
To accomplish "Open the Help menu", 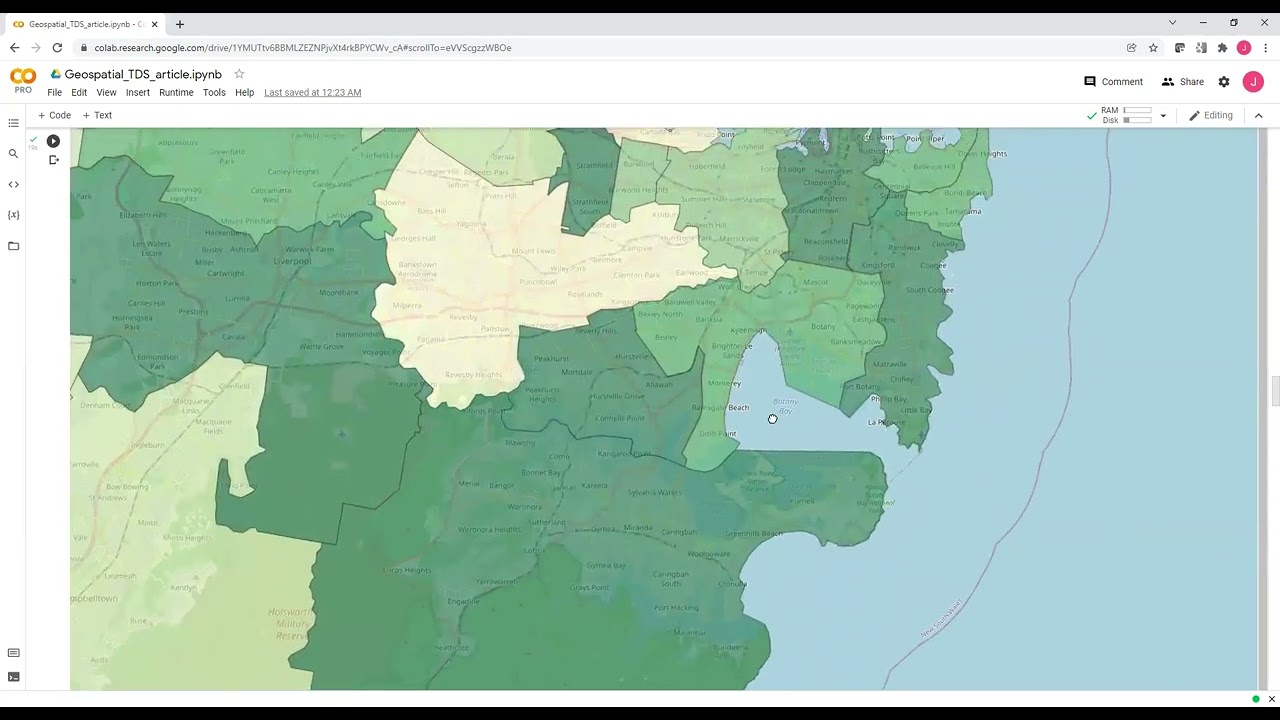I will pyautogui.click(x=244, y=93).
